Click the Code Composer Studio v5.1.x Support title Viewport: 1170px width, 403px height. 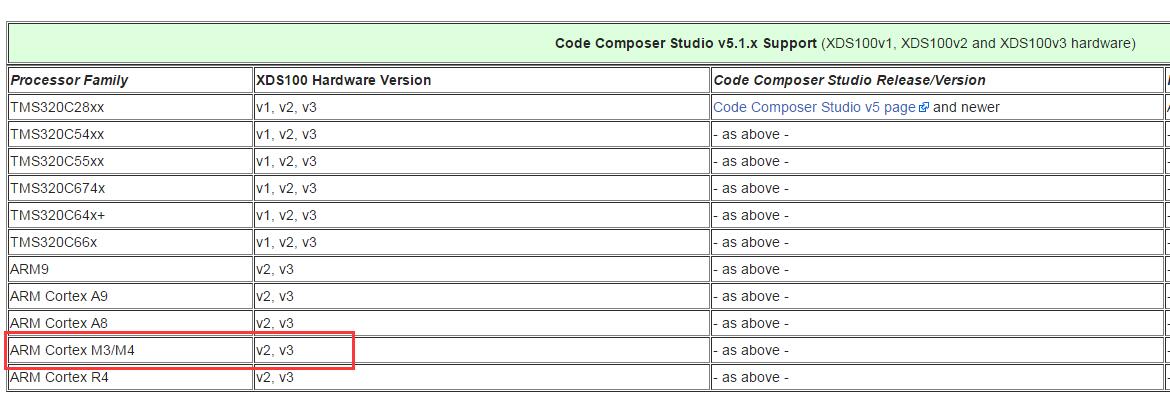click(686, 43)
